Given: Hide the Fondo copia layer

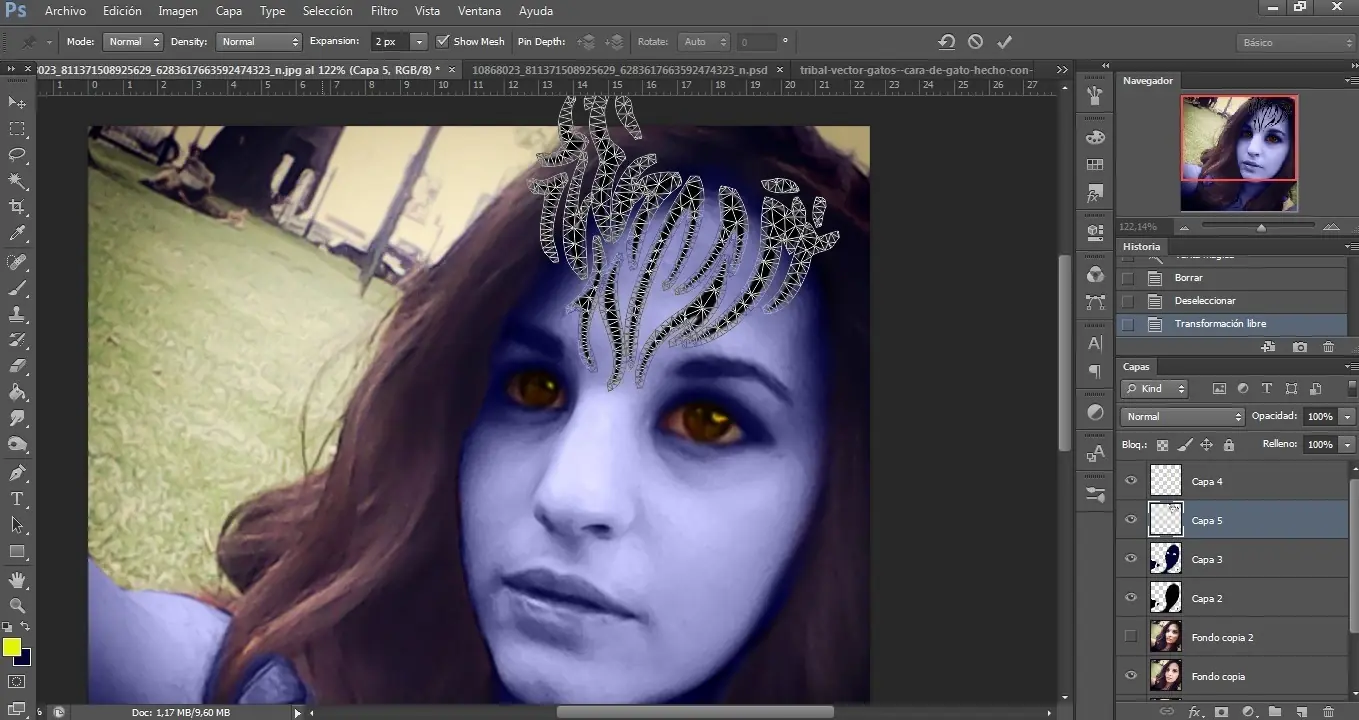Looking at the screenshot, I should tap(1131, 676).
